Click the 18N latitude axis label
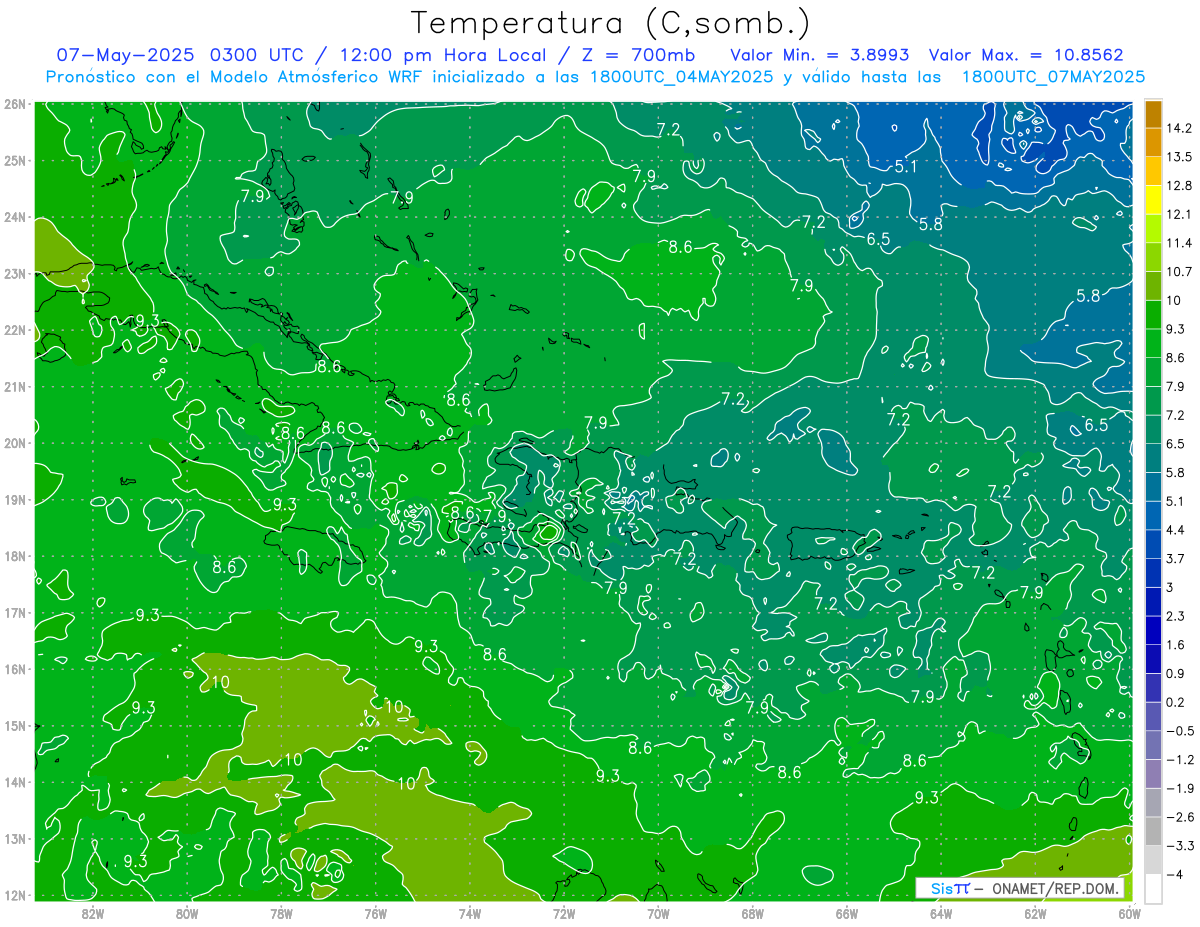 tap(15, 556)
